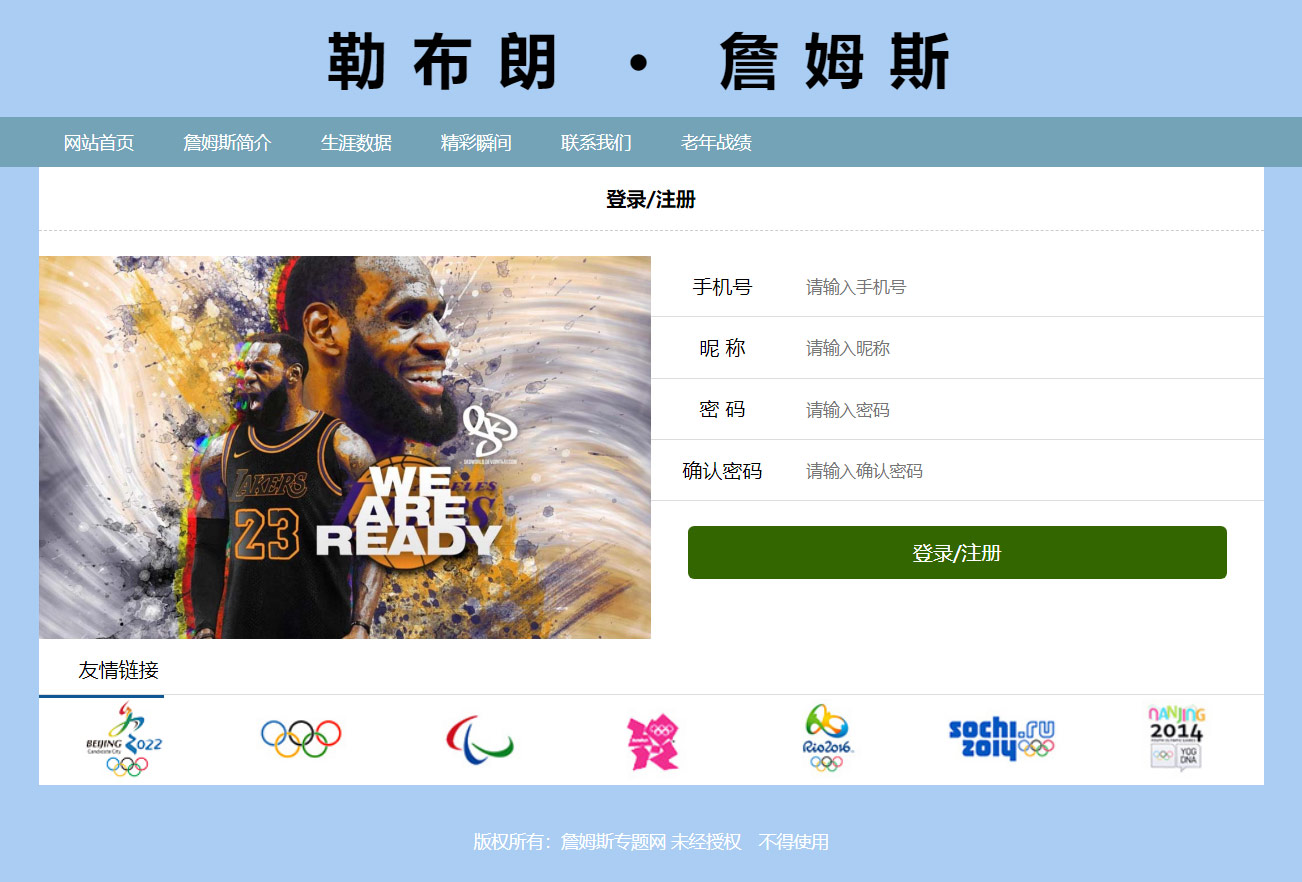Screen dimensions: 1302x882
Task: Click the Nanjing 2014 logo
Action: pyautogui.click(x=1176, y=738)
